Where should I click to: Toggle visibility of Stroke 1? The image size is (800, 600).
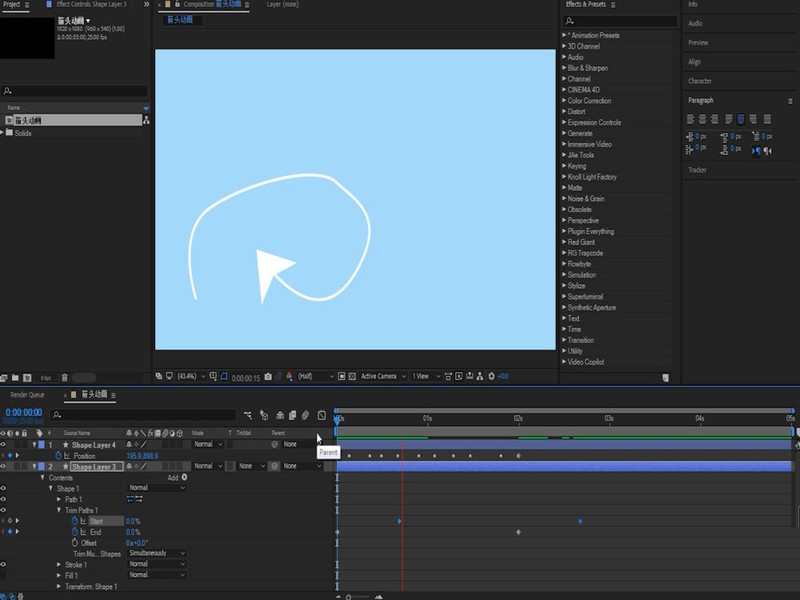pyautogui.click(x=3, y=565)
